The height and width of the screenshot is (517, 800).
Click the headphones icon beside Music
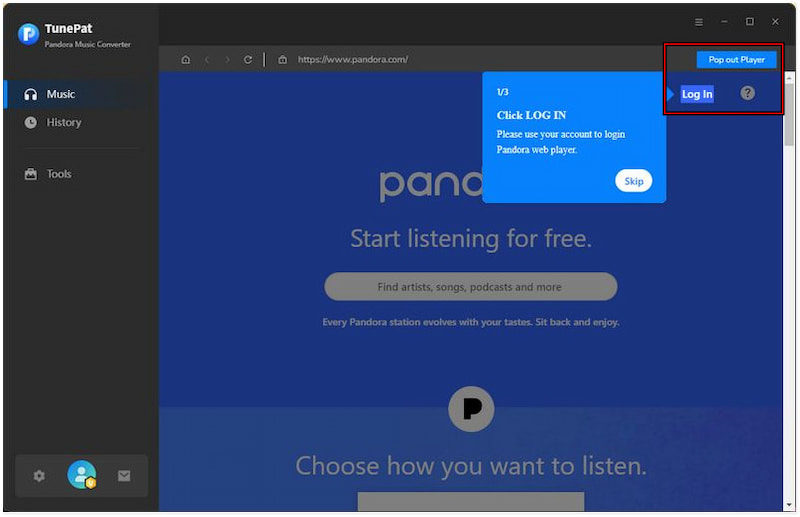point(31,94)
